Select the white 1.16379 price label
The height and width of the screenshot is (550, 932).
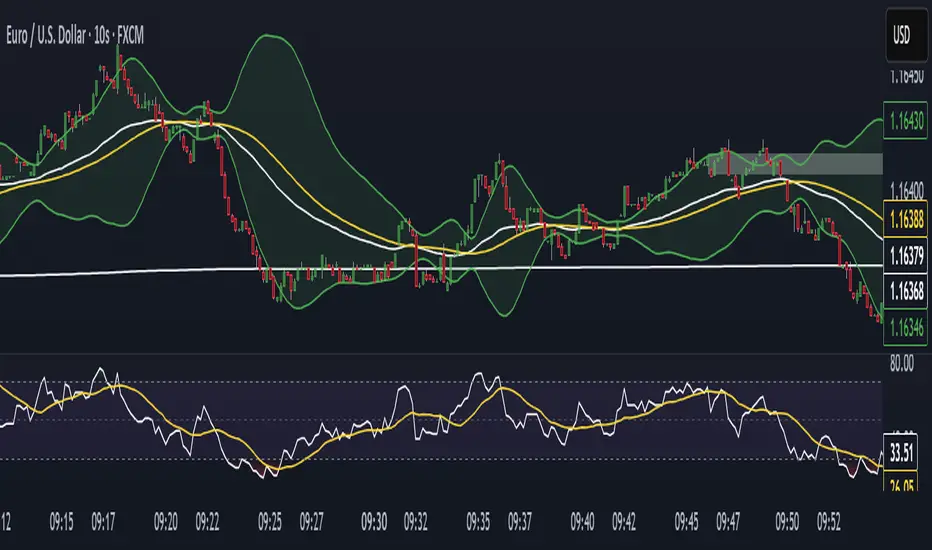point(906,252)
